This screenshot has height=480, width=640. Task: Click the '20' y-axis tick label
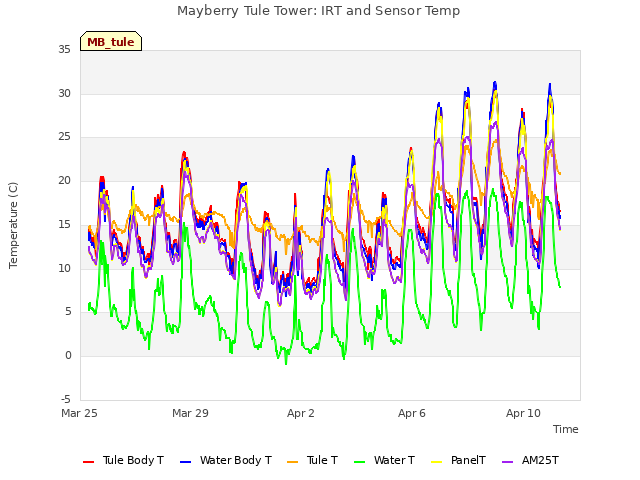(64, 180)
